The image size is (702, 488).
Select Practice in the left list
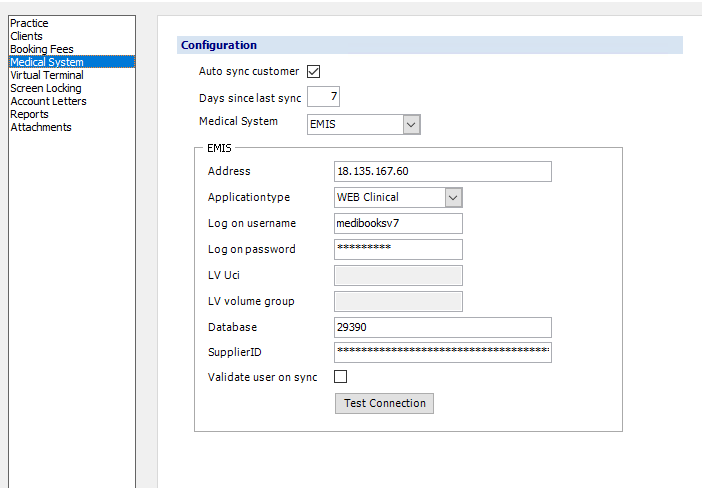[x=29, y=23]
